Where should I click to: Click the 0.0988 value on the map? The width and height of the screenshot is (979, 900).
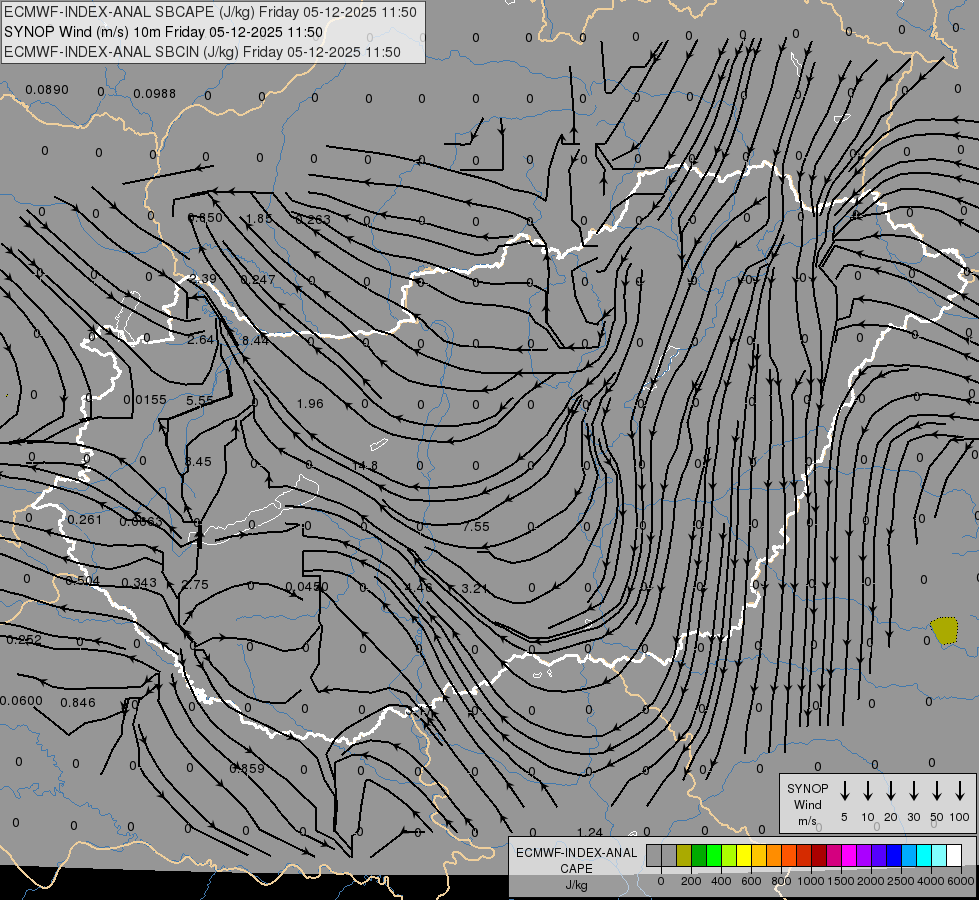click(x=154, y=94)
